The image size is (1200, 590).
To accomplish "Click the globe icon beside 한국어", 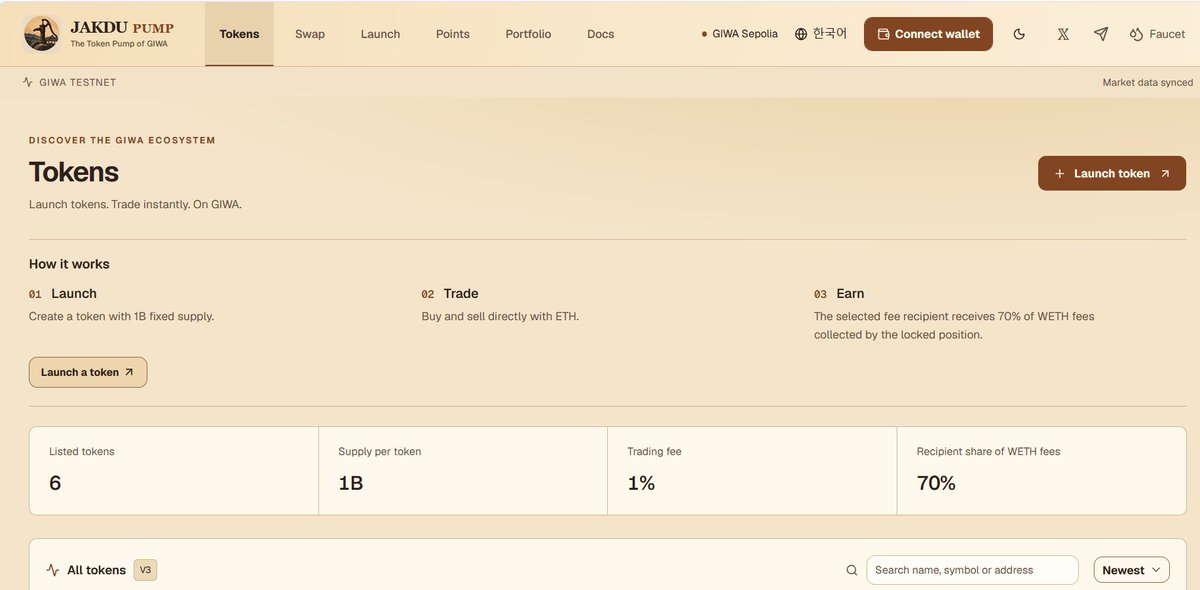I will coord(801,34).
